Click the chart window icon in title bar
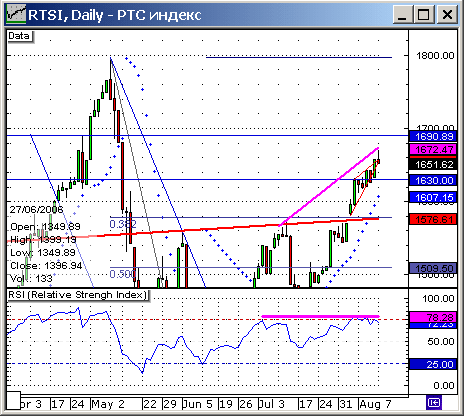The image size is (464, 416). [16, 14]
